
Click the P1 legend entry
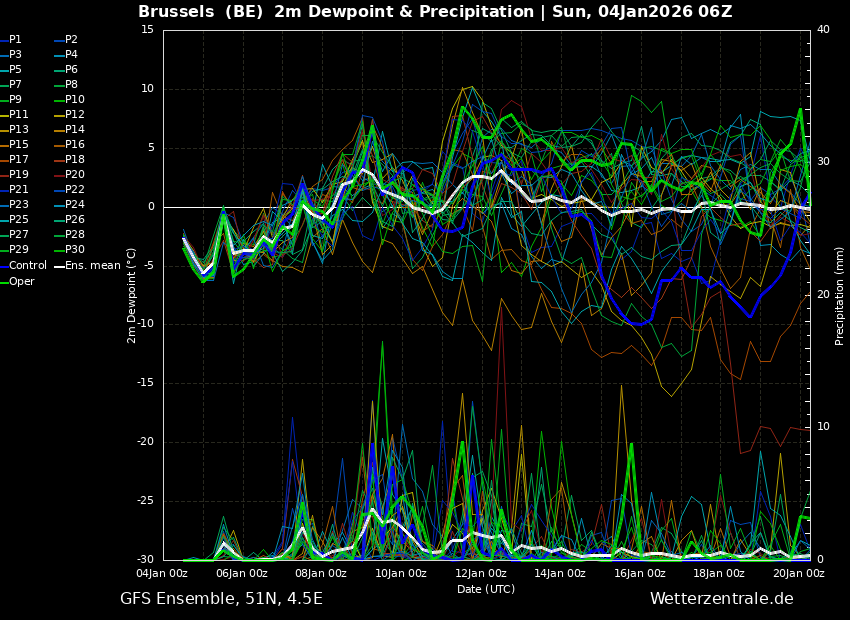(x=11, y=40)
